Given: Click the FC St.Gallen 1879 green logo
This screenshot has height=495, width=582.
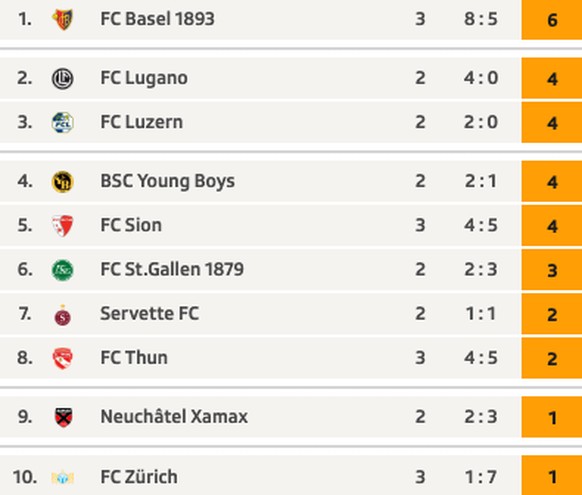Looking at the screenshot, I should click(x=62, y=270).
